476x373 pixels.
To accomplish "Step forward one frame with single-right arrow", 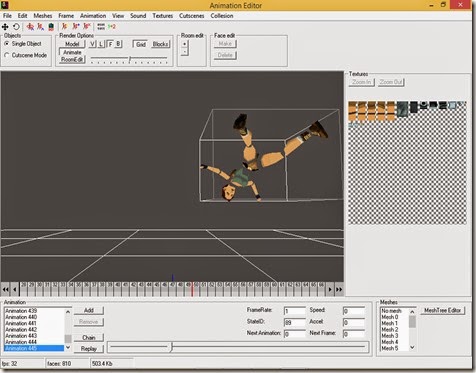I will [330, 289].
